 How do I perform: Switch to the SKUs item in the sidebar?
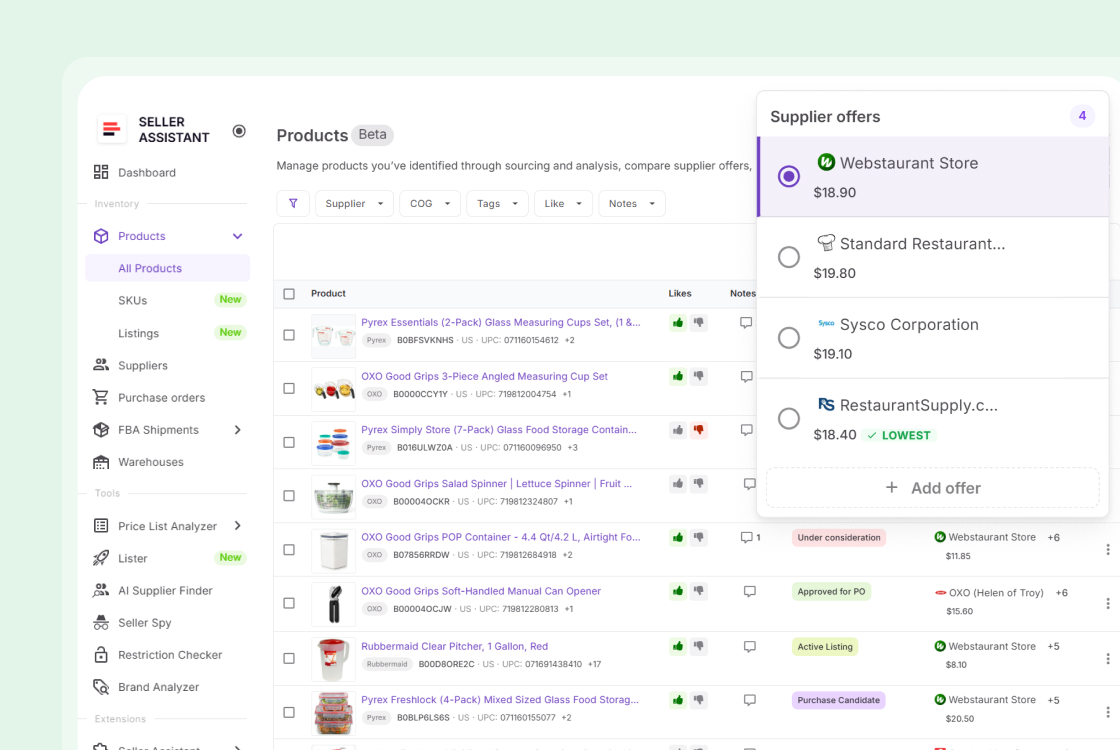[130, 300]
